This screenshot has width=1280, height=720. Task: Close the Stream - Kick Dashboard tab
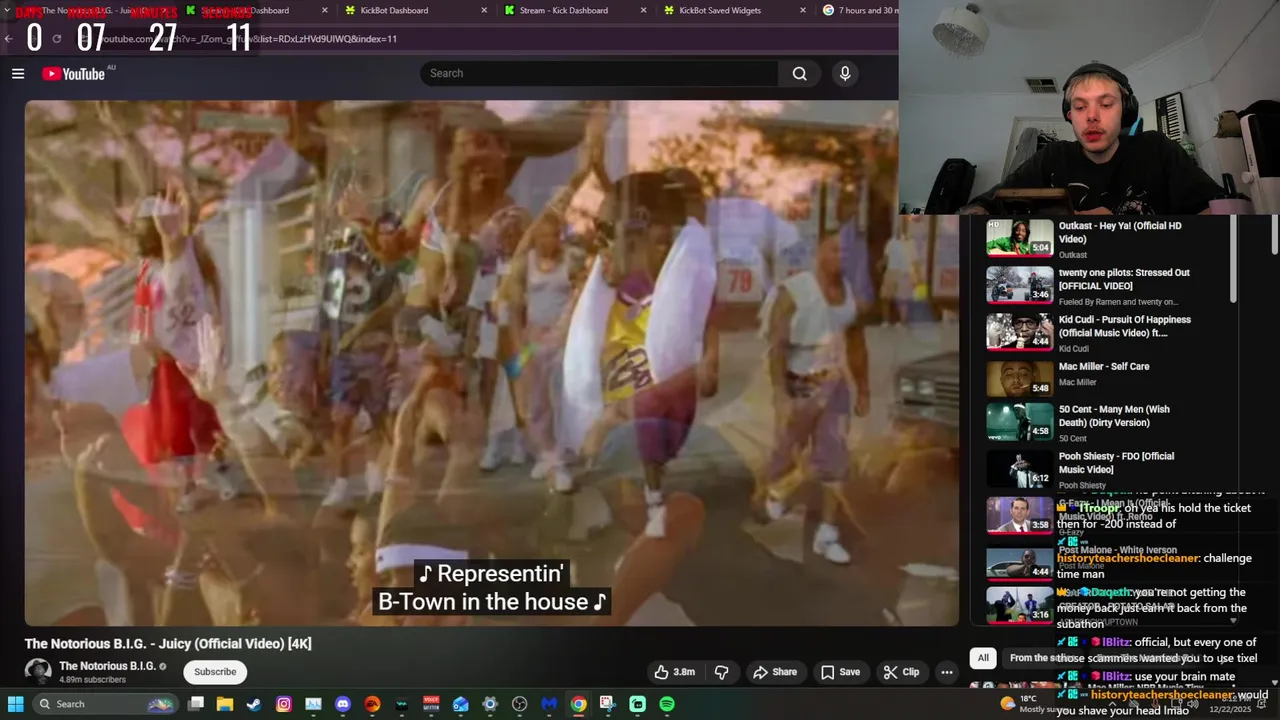[643, 10]
